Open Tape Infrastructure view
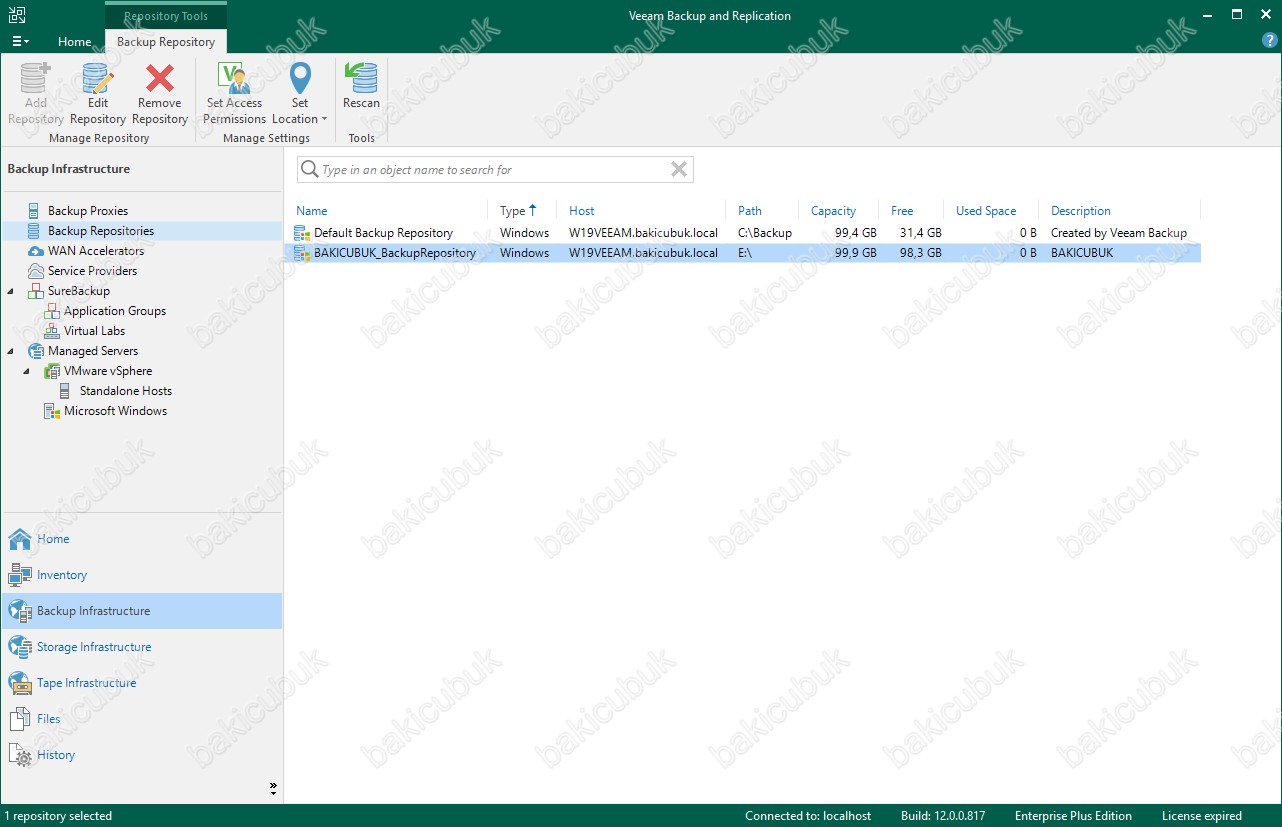 [x=142, y=683]
